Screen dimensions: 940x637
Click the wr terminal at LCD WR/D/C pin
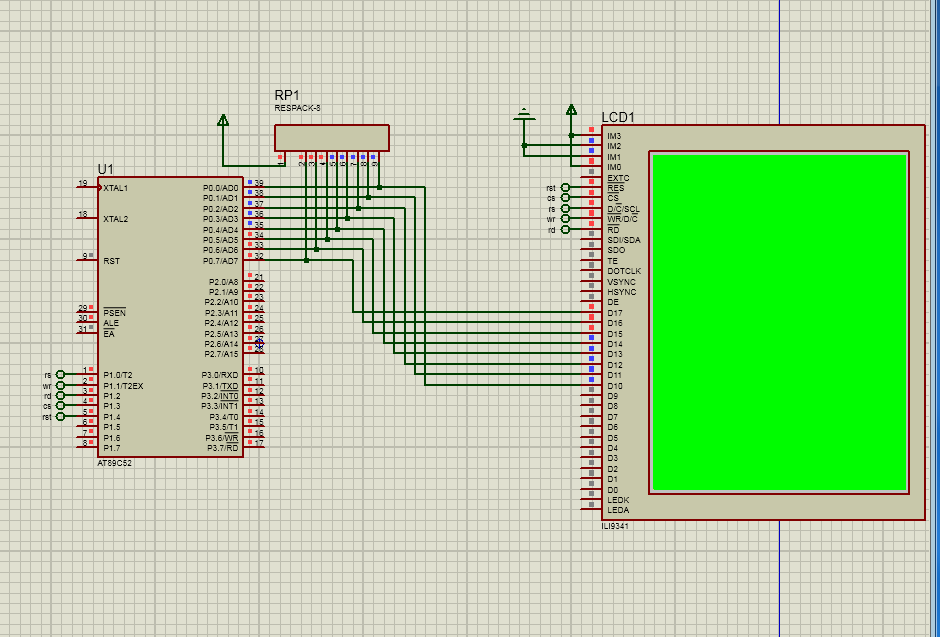point(565,219)
